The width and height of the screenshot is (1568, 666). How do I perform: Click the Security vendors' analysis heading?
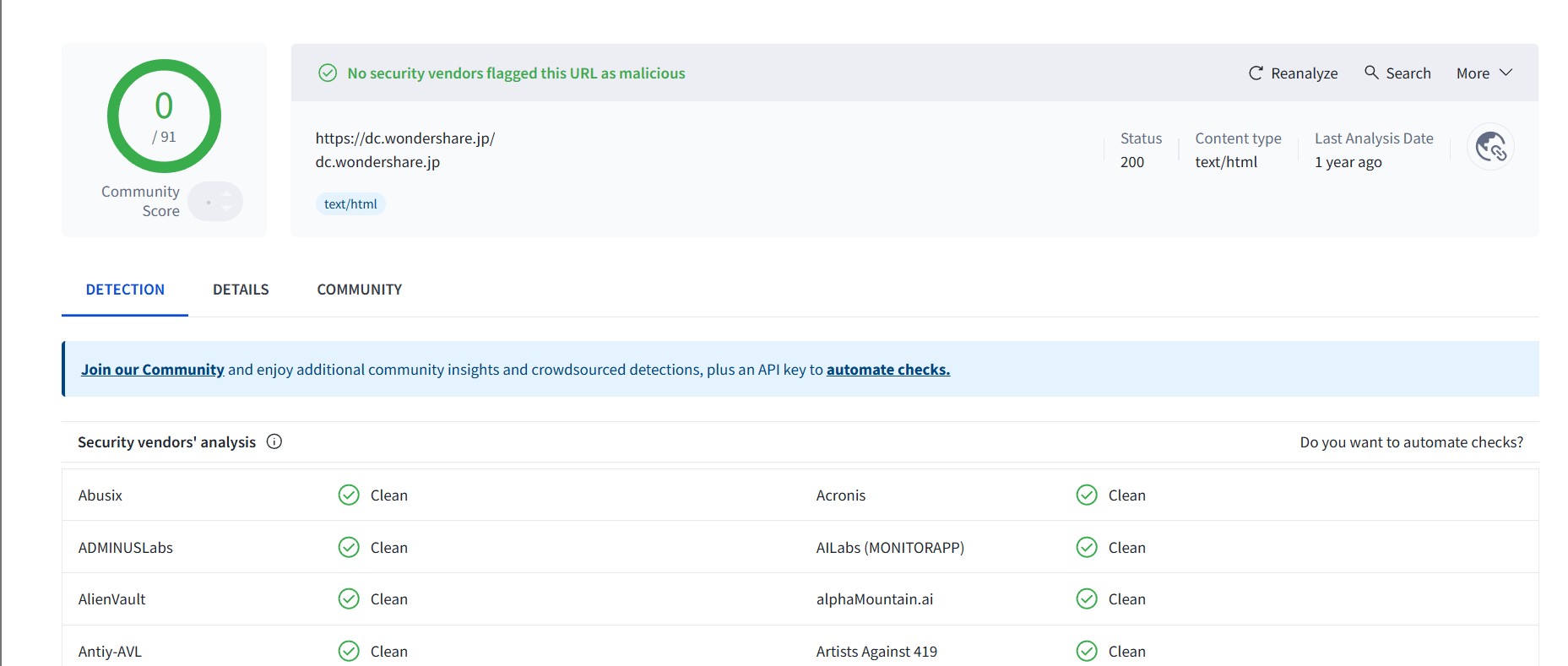click(166, 442)
